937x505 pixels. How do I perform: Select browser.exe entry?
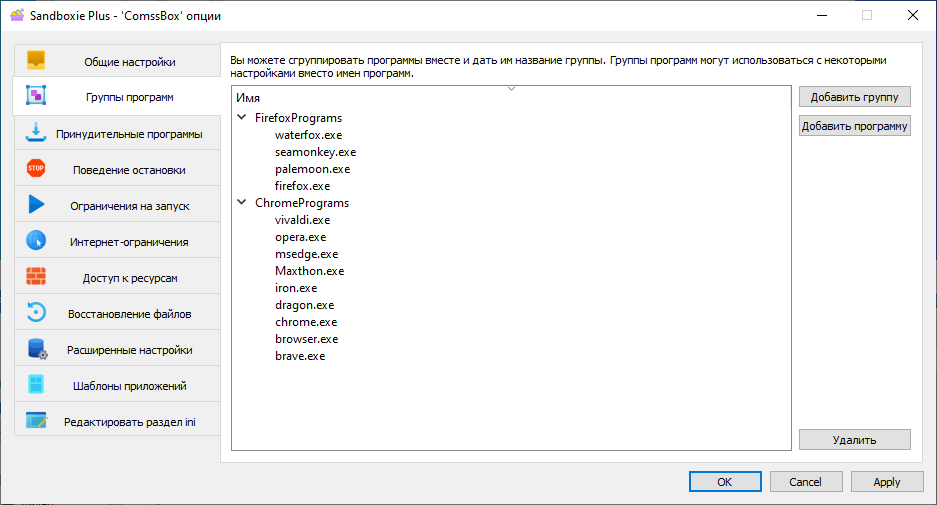pos(307,339)
